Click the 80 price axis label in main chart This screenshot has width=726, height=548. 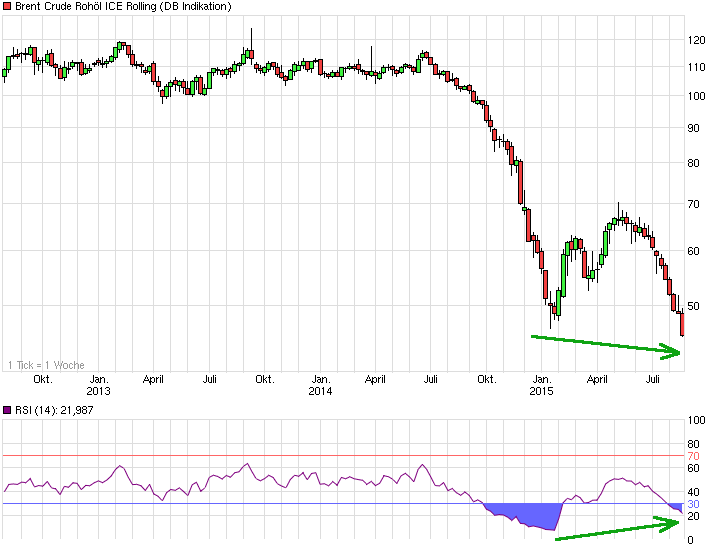pyautogui.click(x=693, y=163)
